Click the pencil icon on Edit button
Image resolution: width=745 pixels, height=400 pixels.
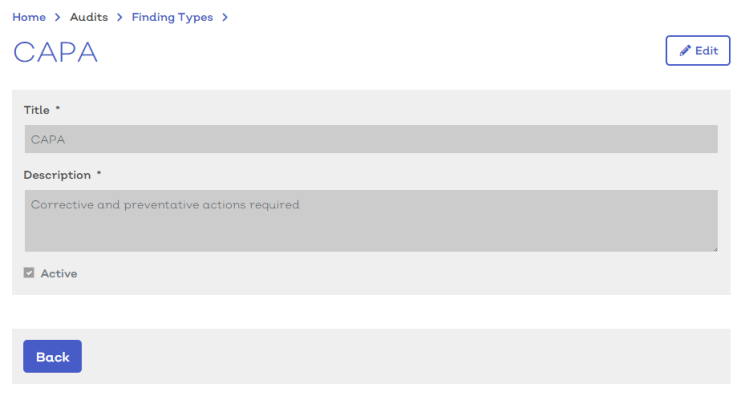685,51
